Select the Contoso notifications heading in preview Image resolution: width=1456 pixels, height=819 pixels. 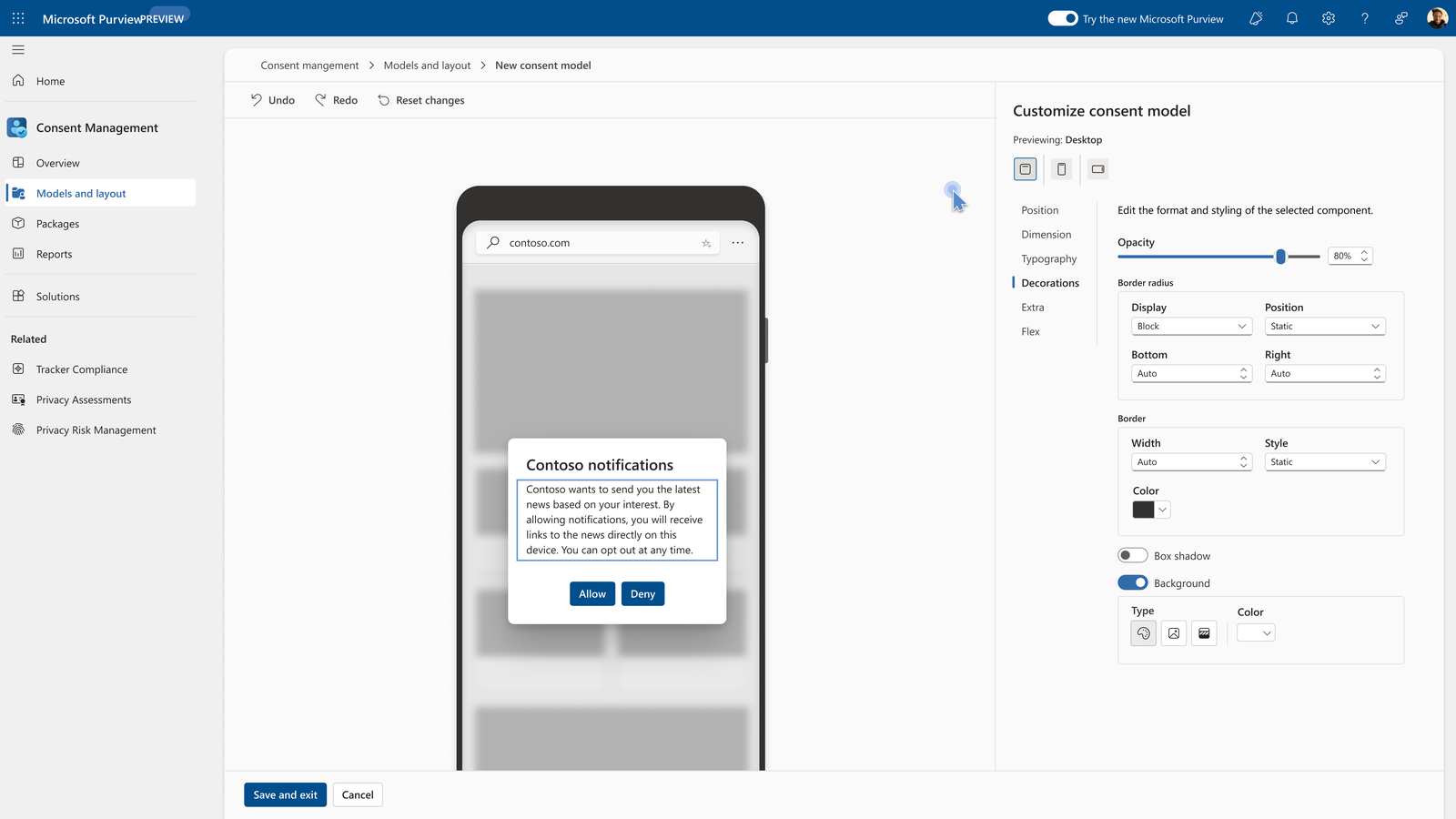(x=600, y=465)
